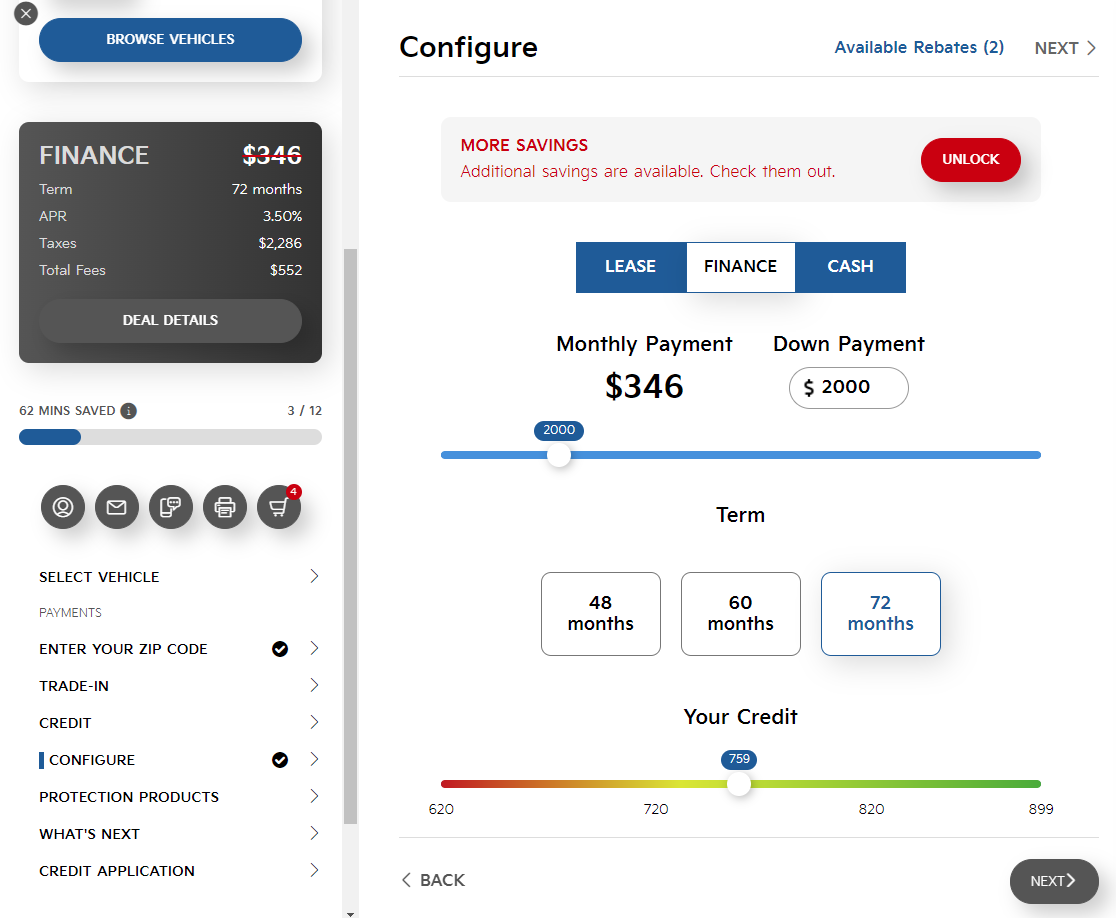Click the red Unlock button

[x=970, y=160]
